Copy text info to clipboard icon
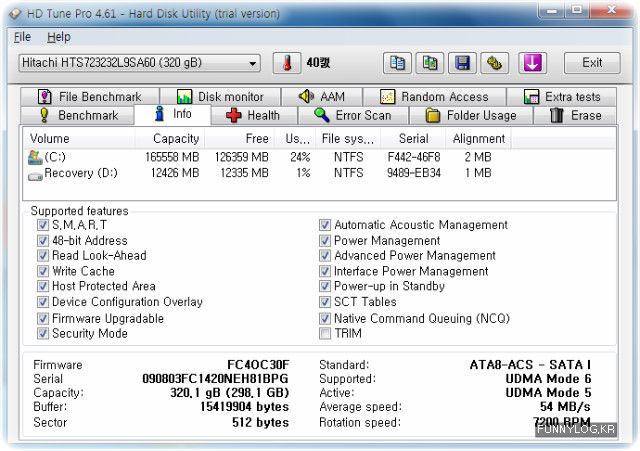 [x=397, y=63]
